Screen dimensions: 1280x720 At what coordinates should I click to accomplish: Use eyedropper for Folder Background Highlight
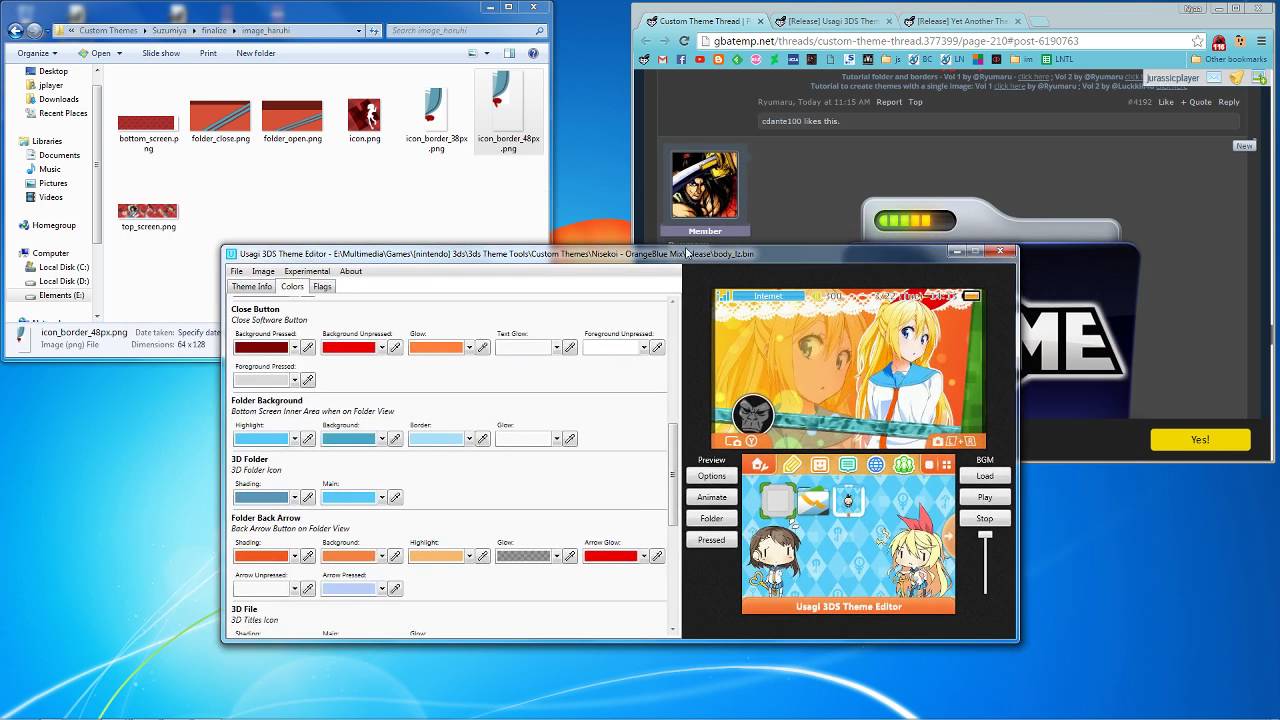tap(308, 439)
